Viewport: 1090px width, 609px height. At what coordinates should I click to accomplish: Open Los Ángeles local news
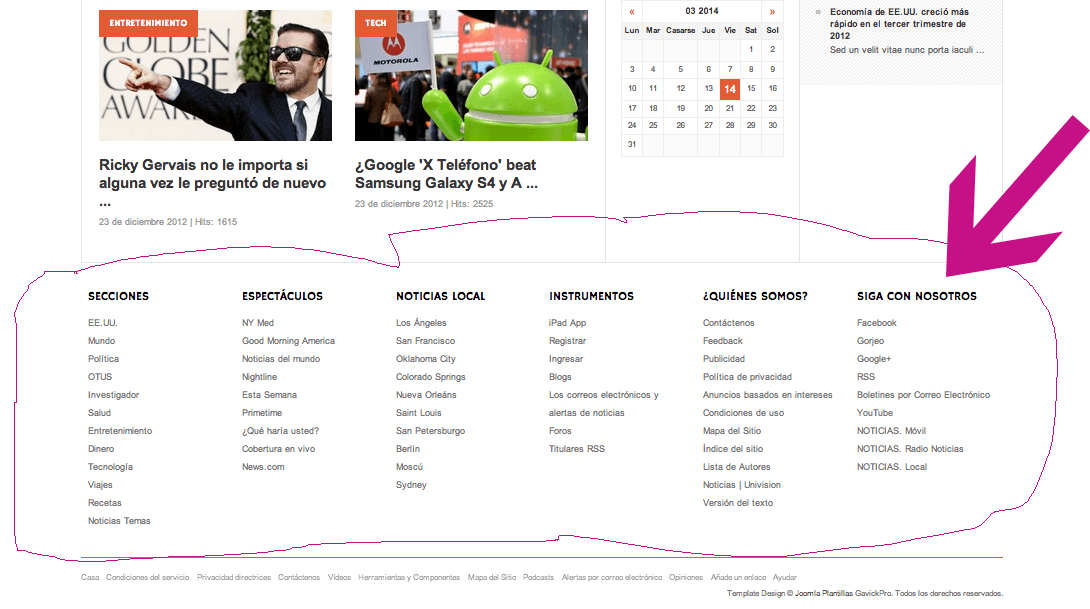(421, 323)
